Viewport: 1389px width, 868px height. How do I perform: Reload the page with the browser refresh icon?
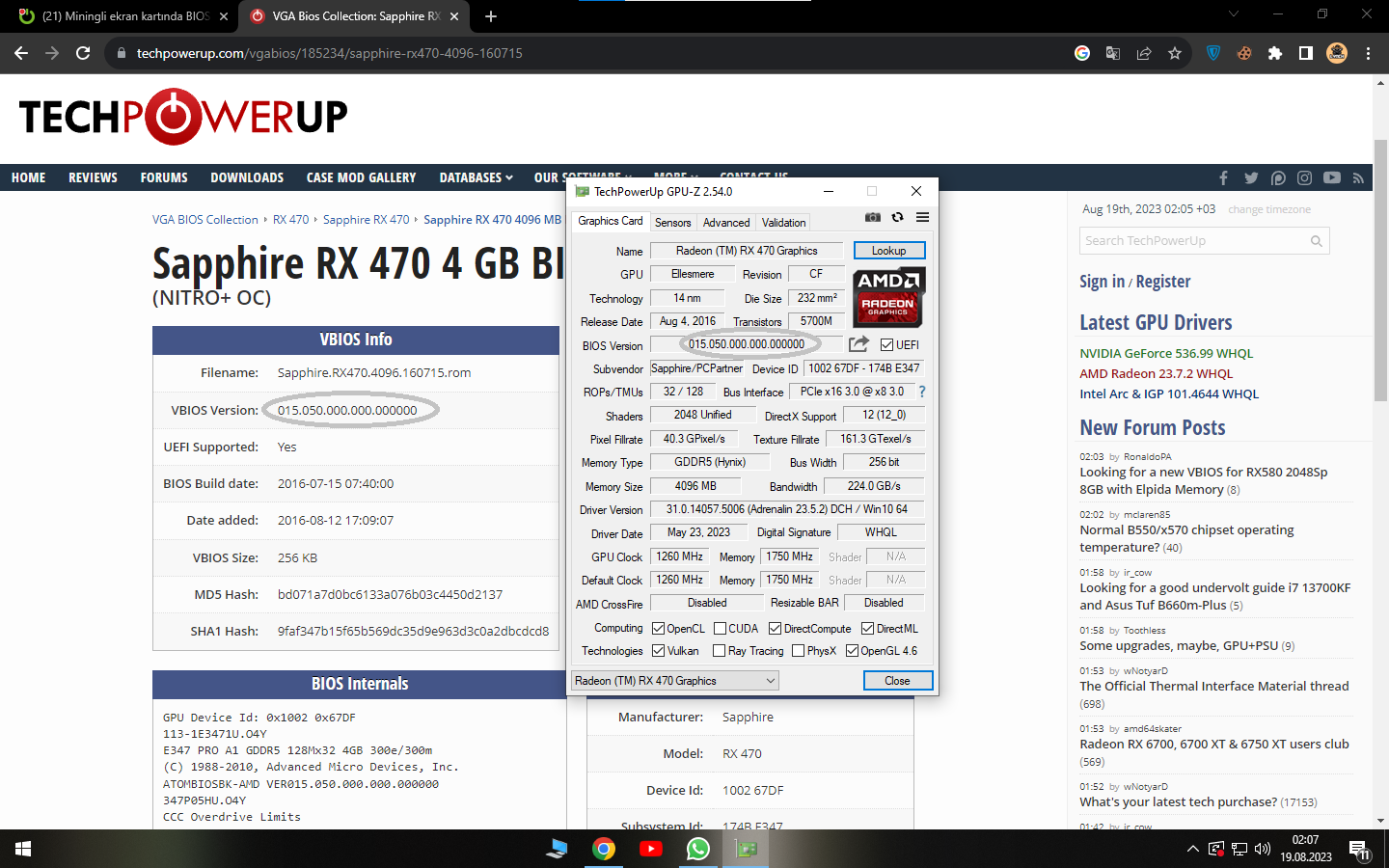[x=83, y=53]
